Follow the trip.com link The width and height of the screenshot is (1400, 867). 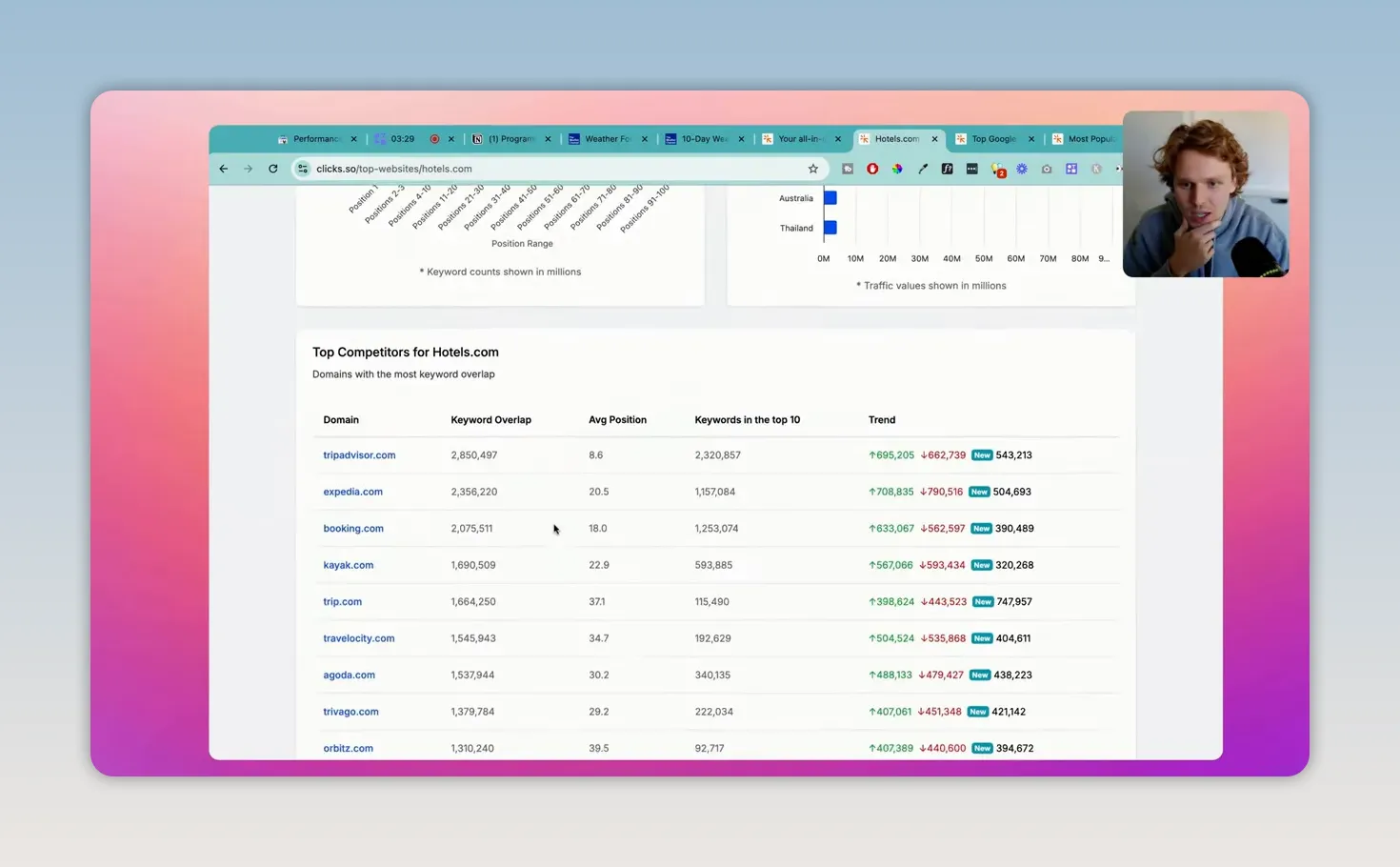(x=342, y=602)
